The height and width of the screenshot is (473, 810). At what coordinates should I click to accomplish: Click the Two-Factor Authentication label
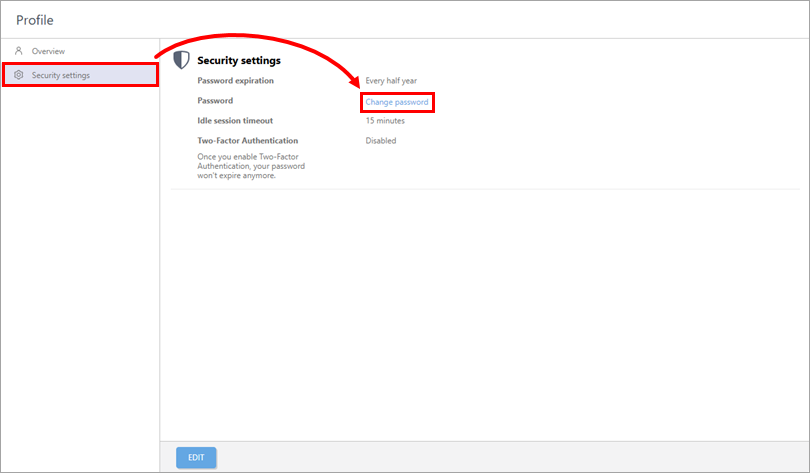(247, 140)
